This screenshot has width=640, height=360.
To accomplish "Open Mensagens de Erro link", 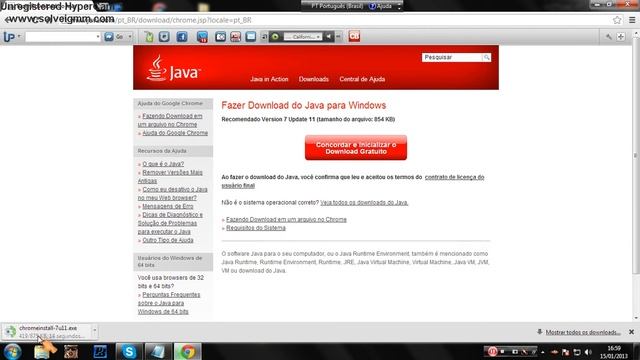I will (x=168, y=207).
